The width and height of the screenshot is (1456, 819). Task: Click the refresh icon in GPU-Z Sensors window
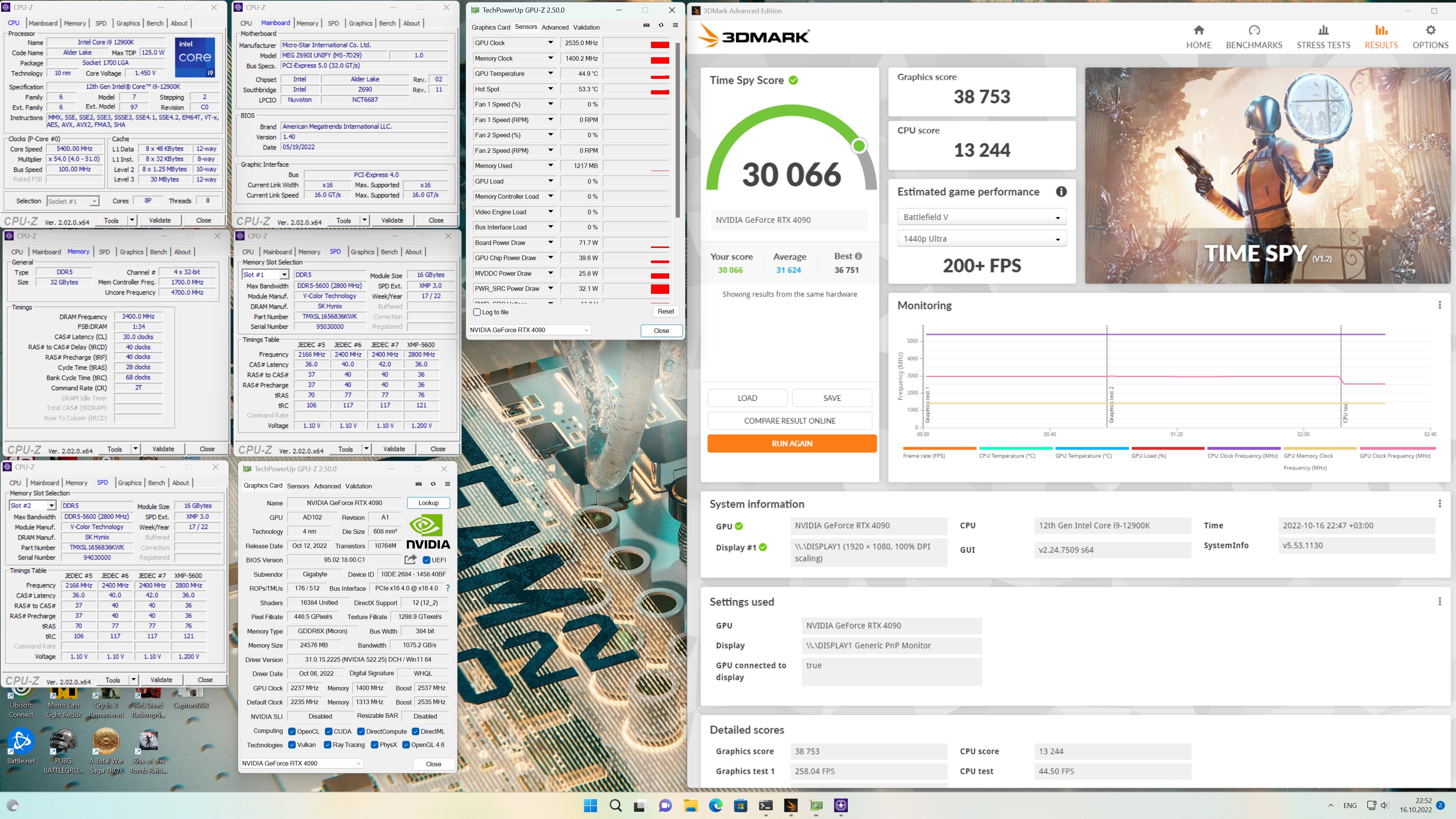pos(661,25)
